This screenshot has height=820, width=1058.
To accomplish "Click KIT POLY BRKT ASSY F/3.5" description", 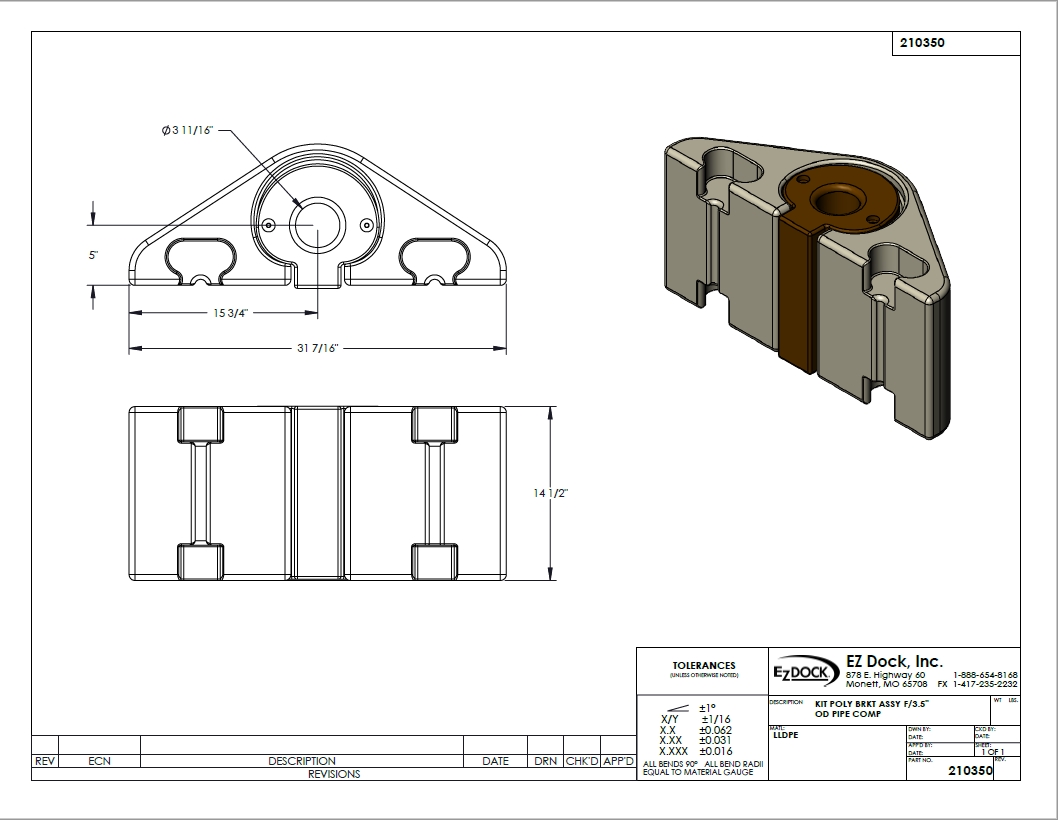I will pyautogui.click(x=872, y=704).
